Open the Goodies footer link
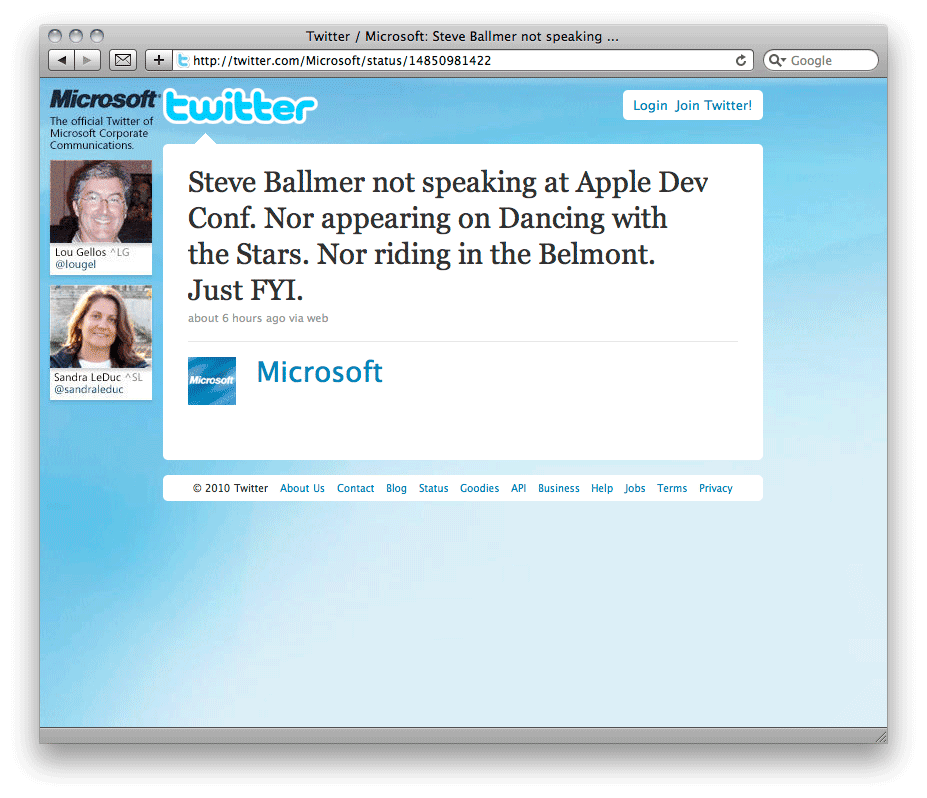927x798 pixels. click(x=479, y=488)
